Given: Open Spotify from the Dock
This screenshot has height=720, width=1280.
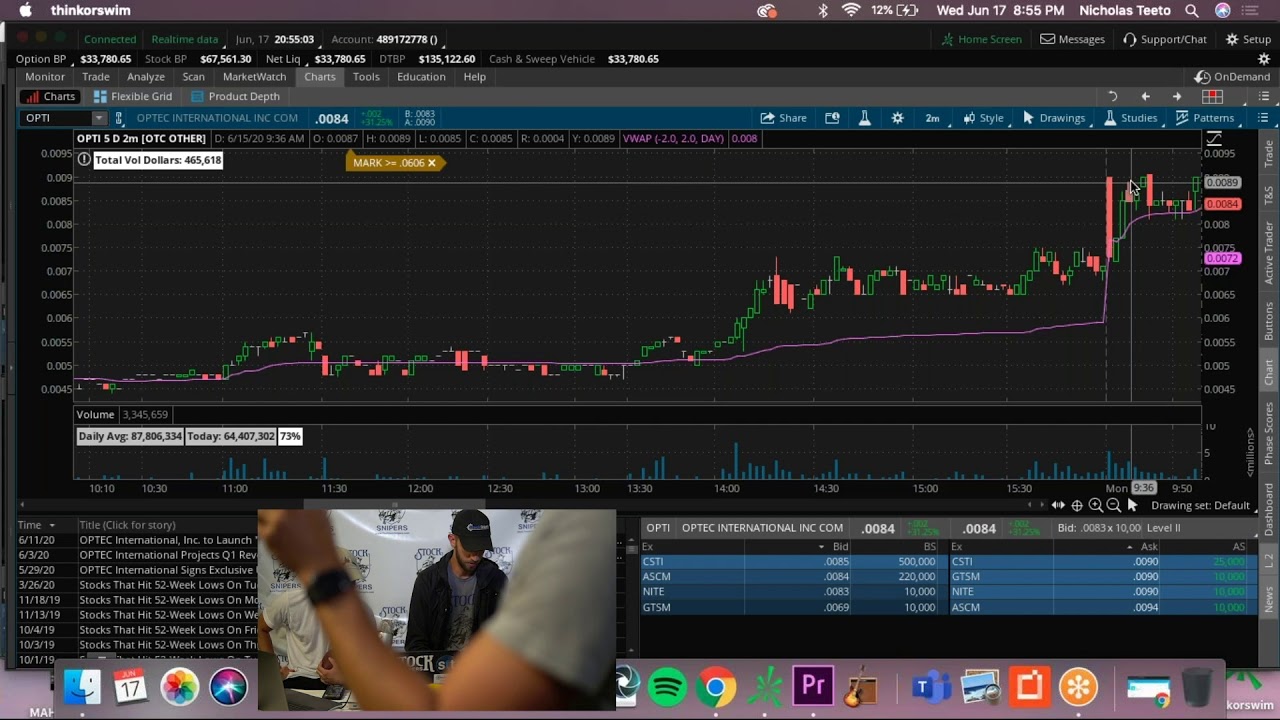Looking at the screenshot, I should [x=667, y=688].
